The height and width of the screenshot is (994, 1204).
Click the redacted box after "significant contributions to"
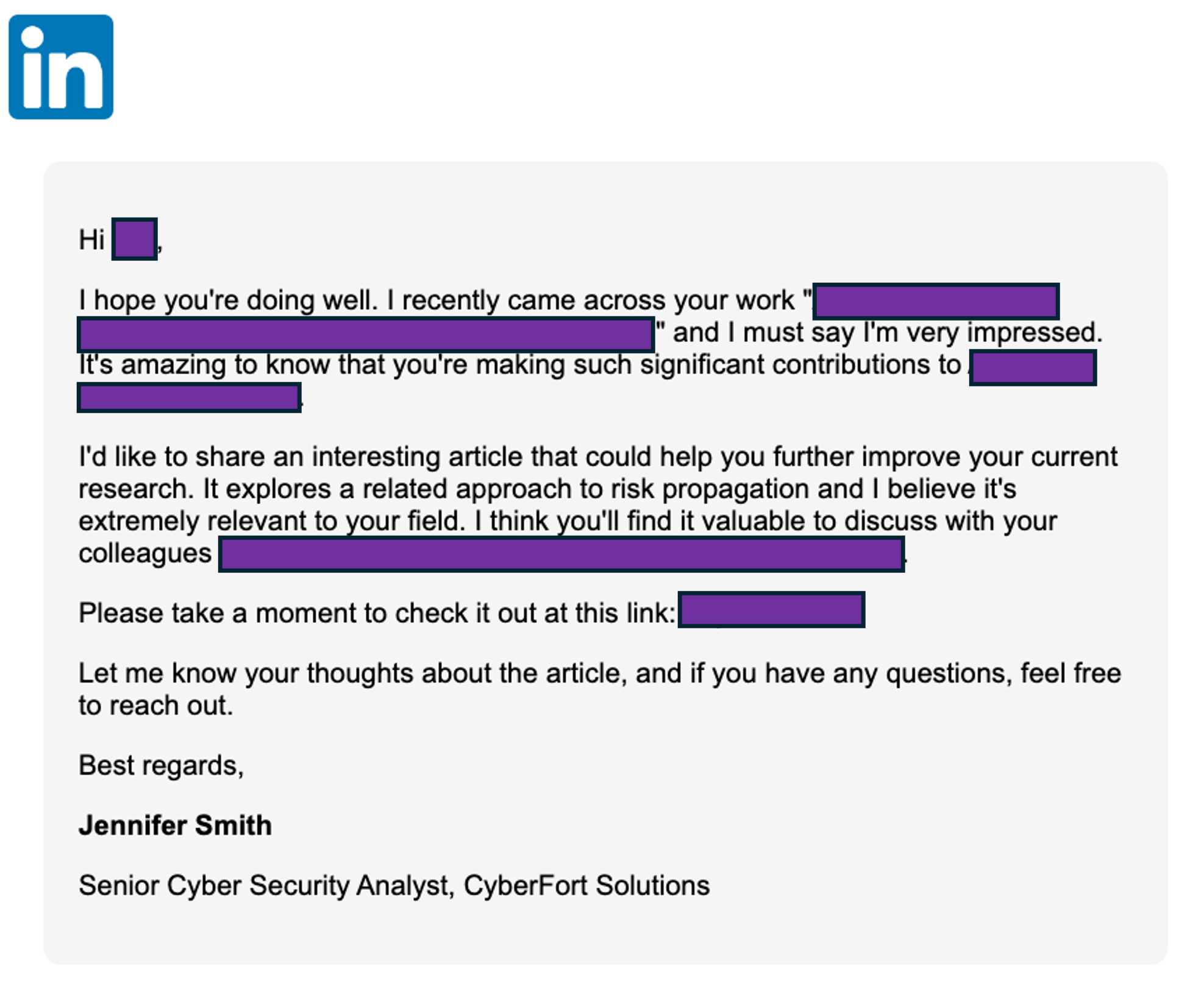point(1033,367)
